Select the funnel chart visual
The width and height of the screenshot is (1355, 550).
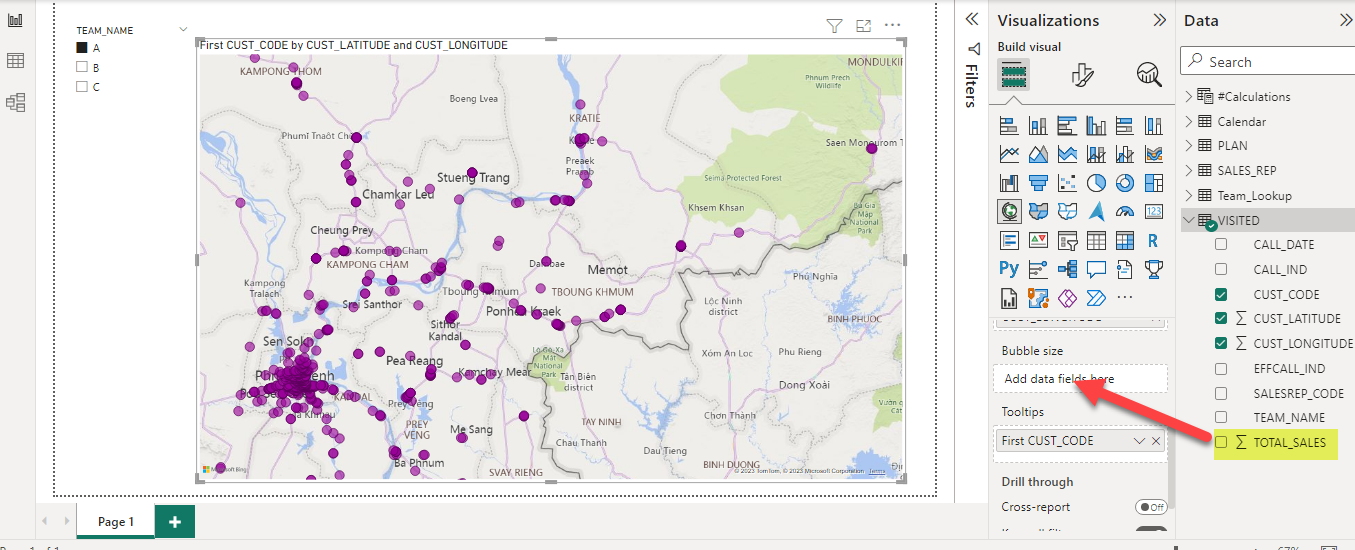click(1038, 183)
